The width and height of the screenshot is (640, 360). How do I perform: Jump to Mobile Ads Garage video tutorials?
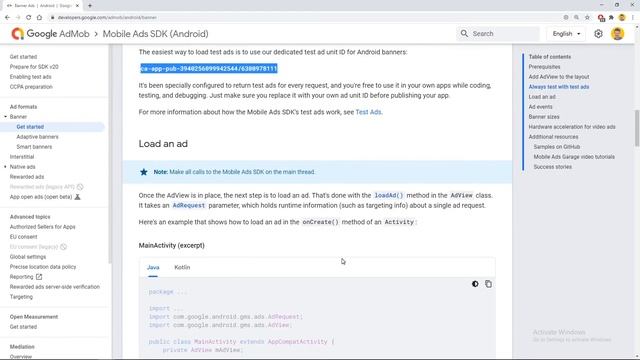pos(574,157)
